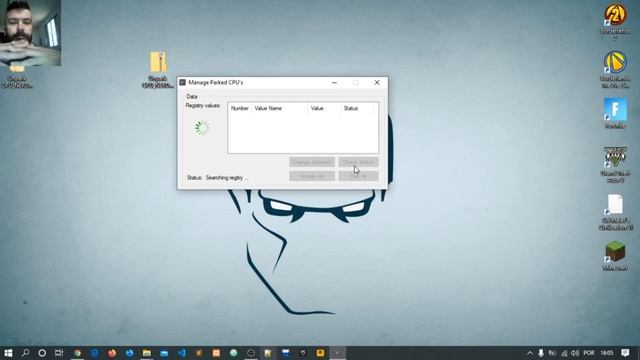Select the Minecraft desktop shortcut
Image resolution: width=640 pixels, height=360 pixels.
tap(615, 256)
